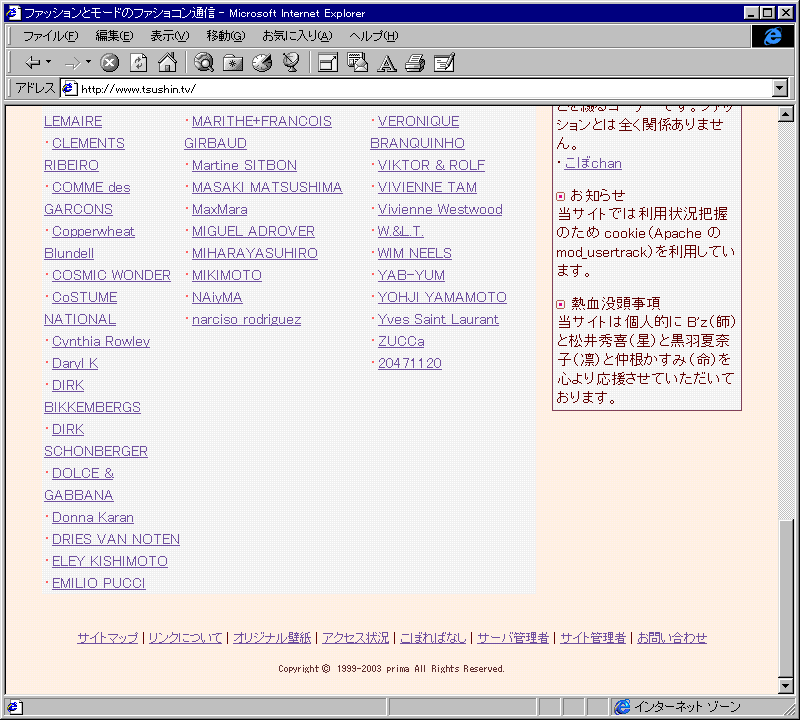Open the リンクについて footer link
The width and height of the screenshot is (800, 720).
click(186, 638)
